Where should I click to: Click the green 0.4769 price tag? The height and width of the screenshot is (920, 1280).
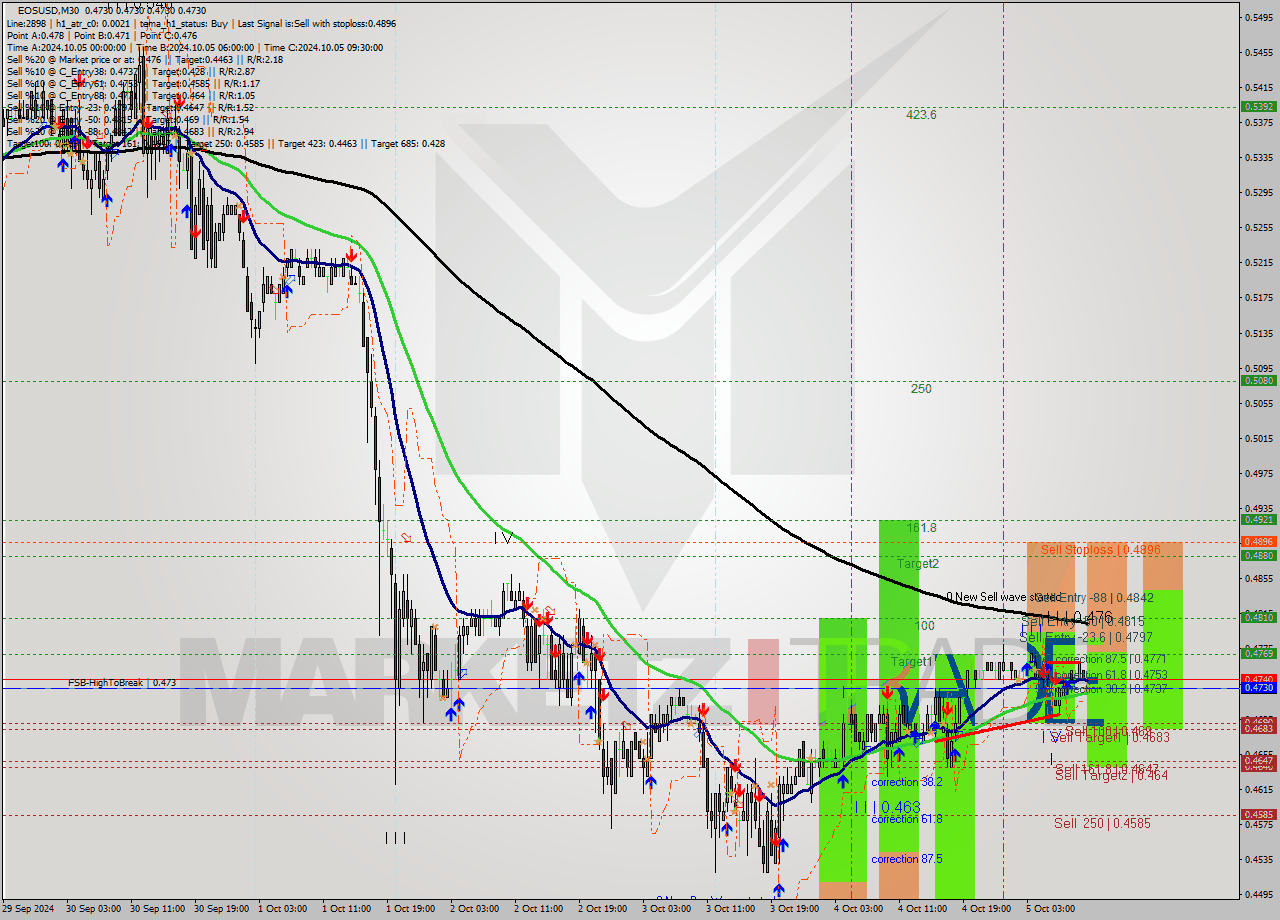1258,653
